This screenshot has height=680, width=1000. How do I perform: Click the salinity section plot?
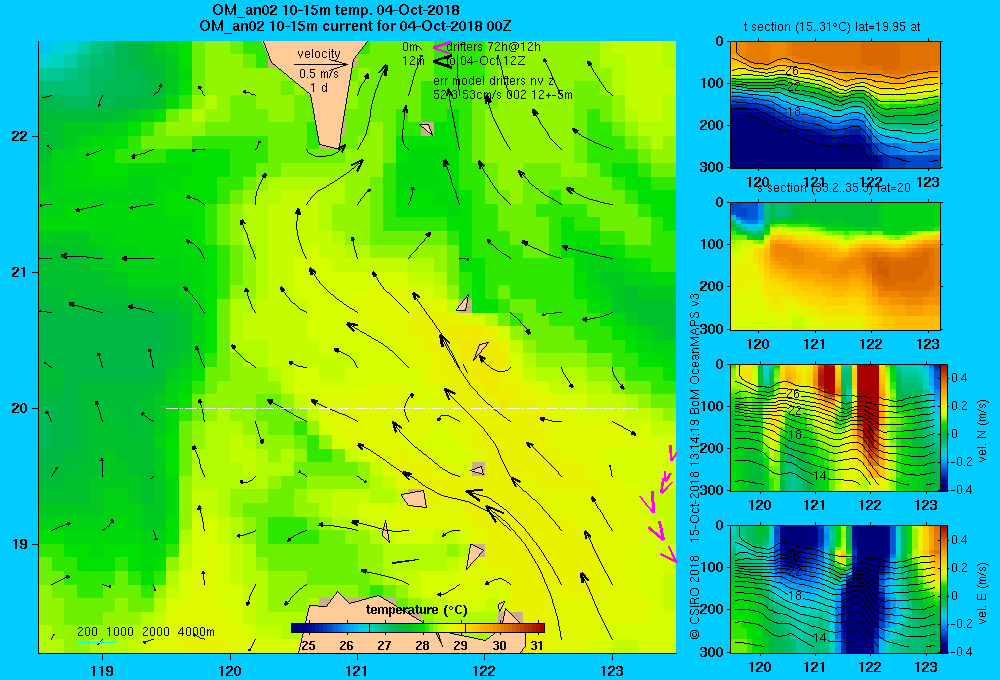click(x=835, y=265)
